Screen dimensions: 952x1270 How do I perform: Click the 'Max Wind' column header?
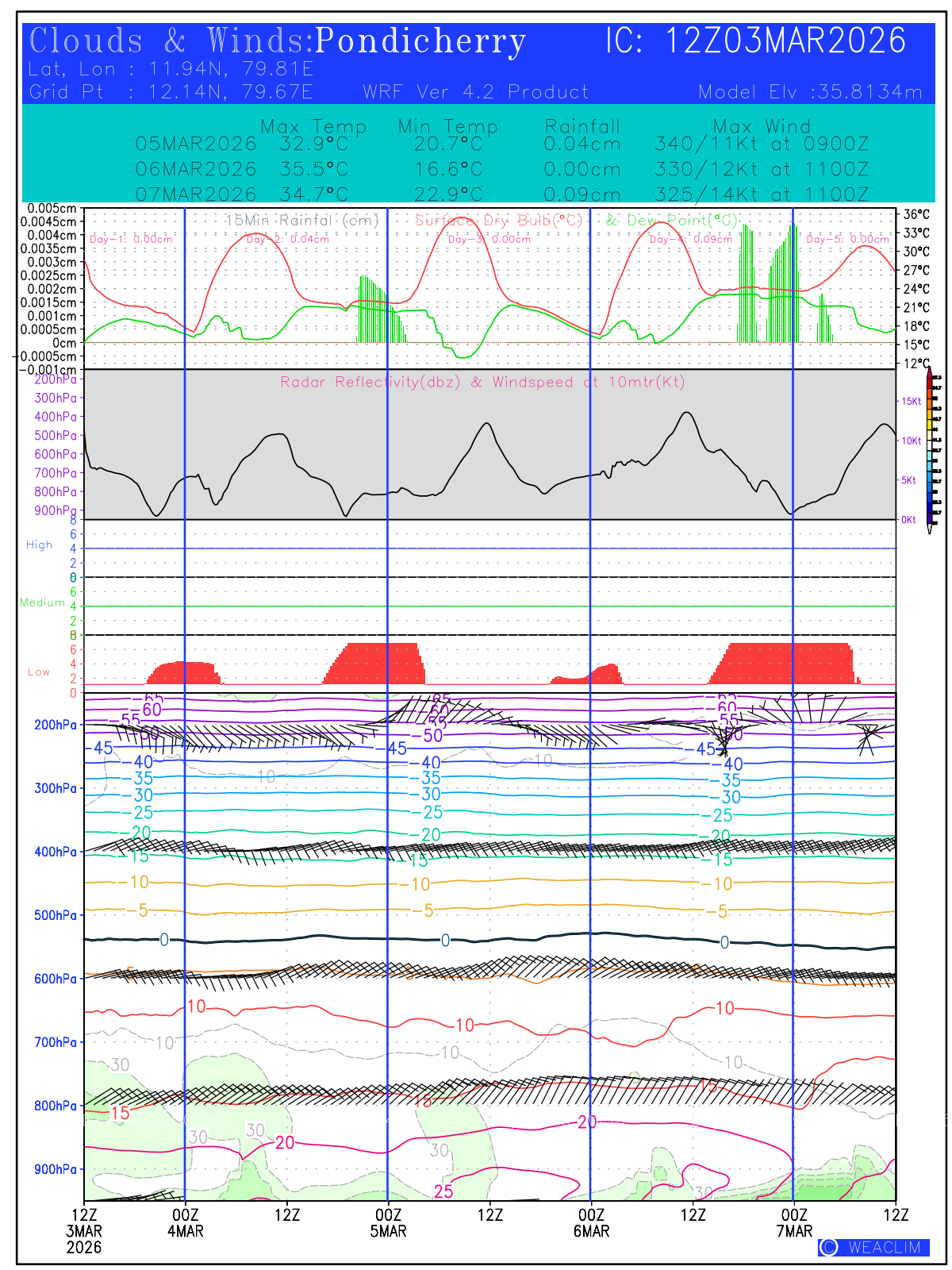761,126
